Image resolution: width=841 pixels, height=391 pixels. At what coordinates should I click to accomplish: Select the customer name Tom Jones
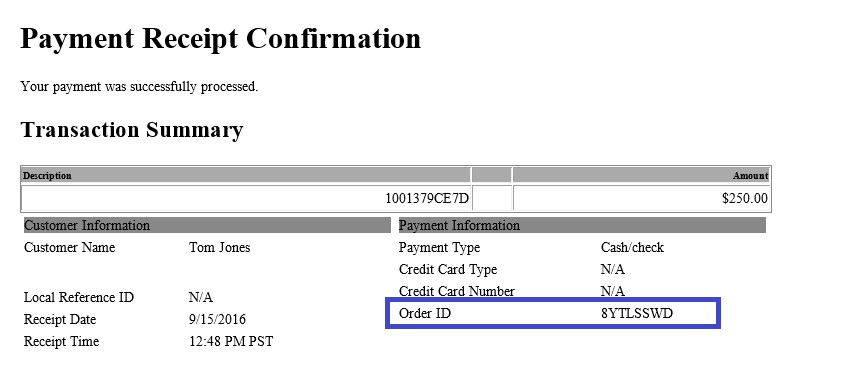[x=219, y=247]
